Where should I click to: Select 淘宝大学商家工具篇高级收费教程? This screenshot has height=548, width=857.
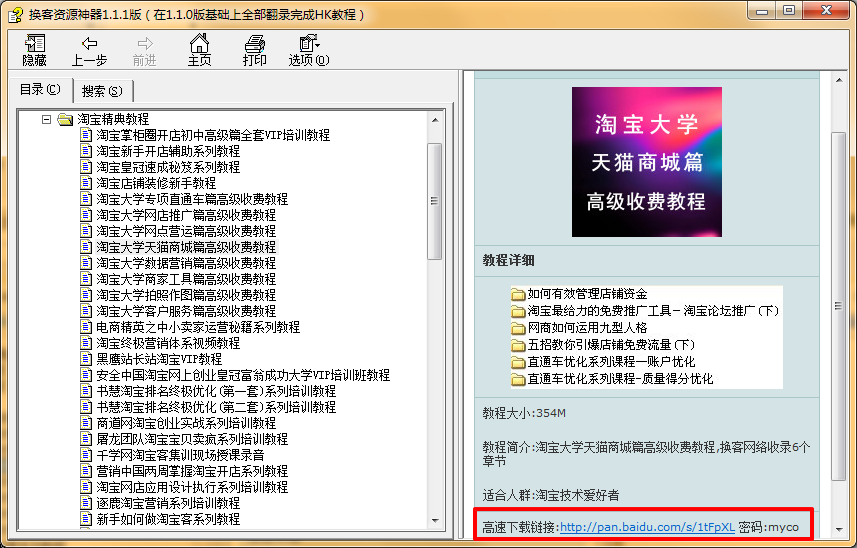(186, 279)
